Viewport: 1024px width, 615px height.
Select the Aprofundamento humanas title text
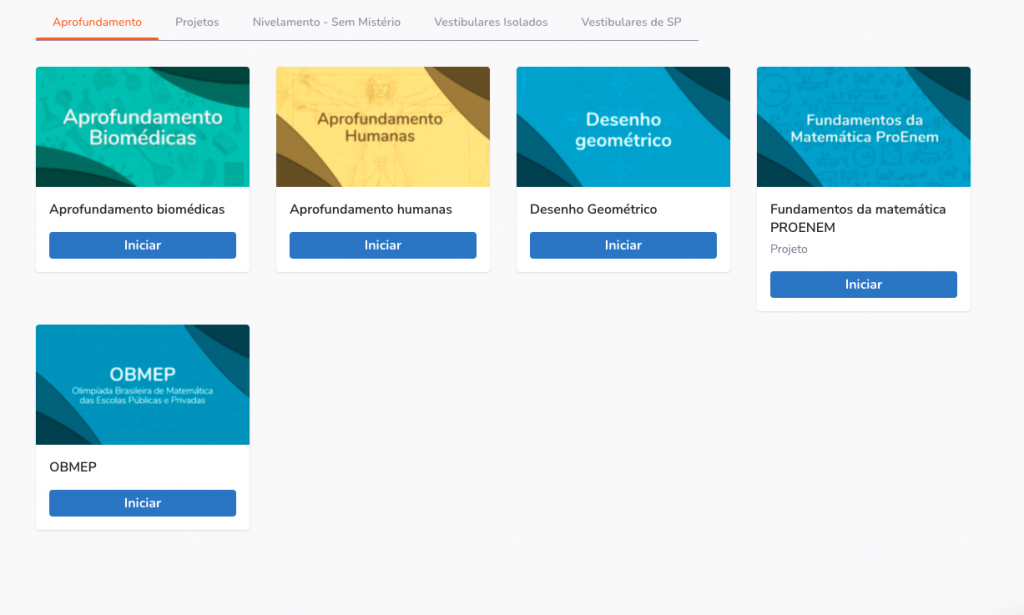point(370,210)
